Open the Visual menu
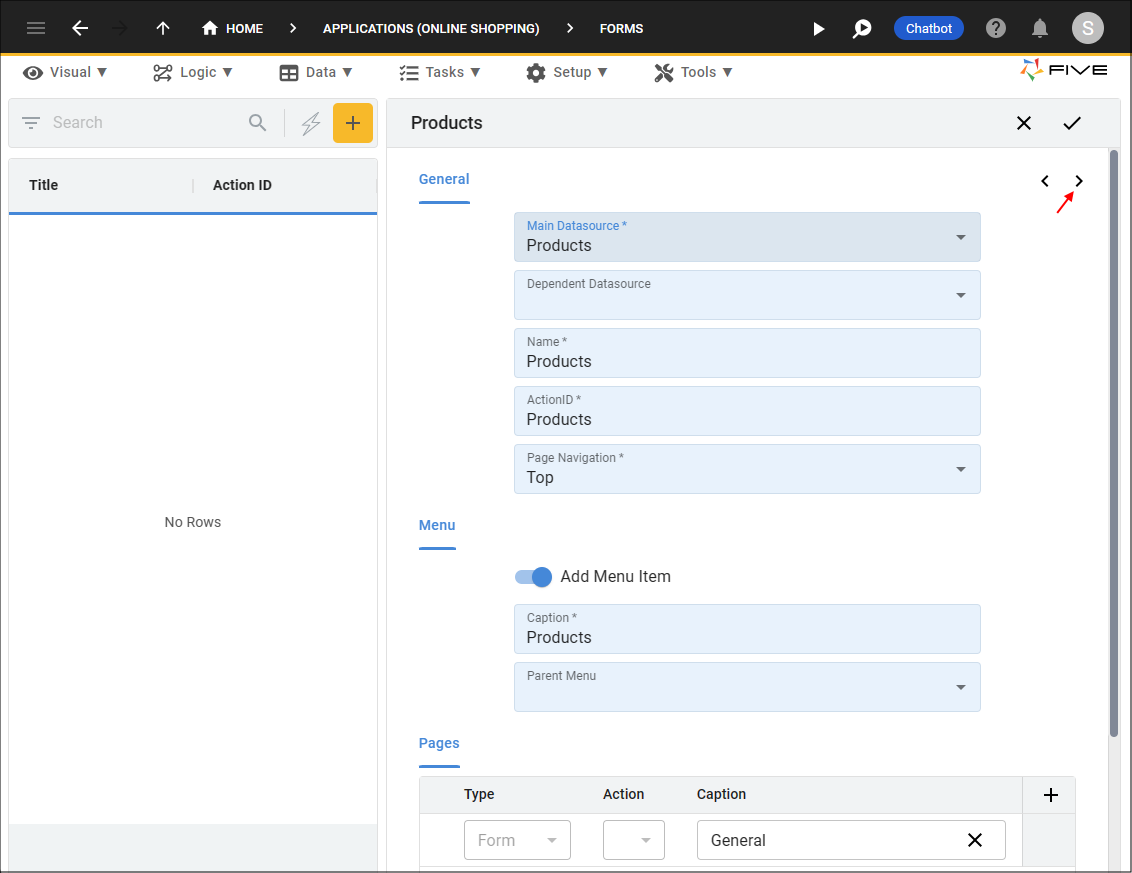Viewport: 1132px width, 873px height. (65, 72)
